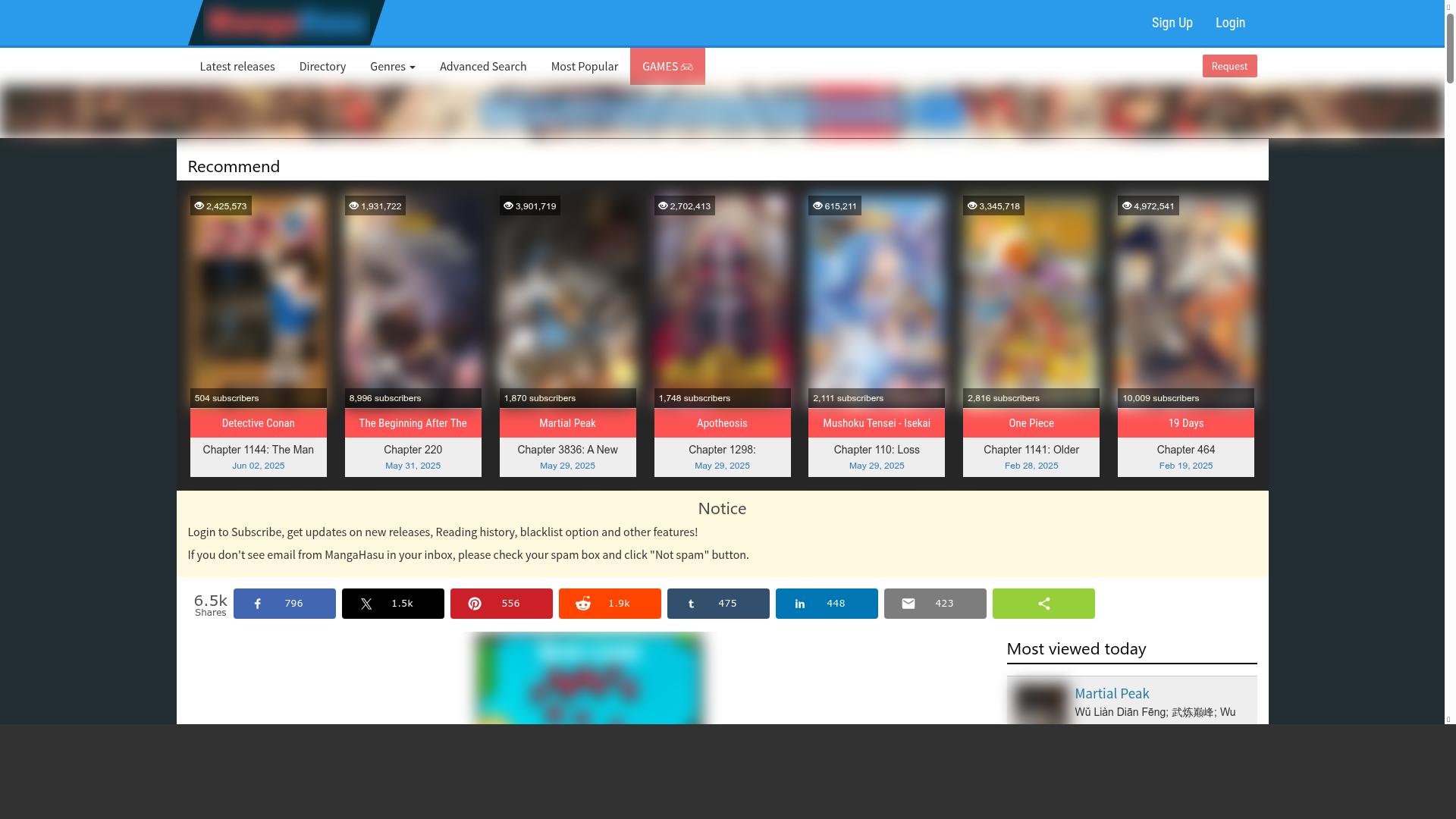Share by email envelope icon
This screenshot has width=1456, height=819.
(908, 604)
